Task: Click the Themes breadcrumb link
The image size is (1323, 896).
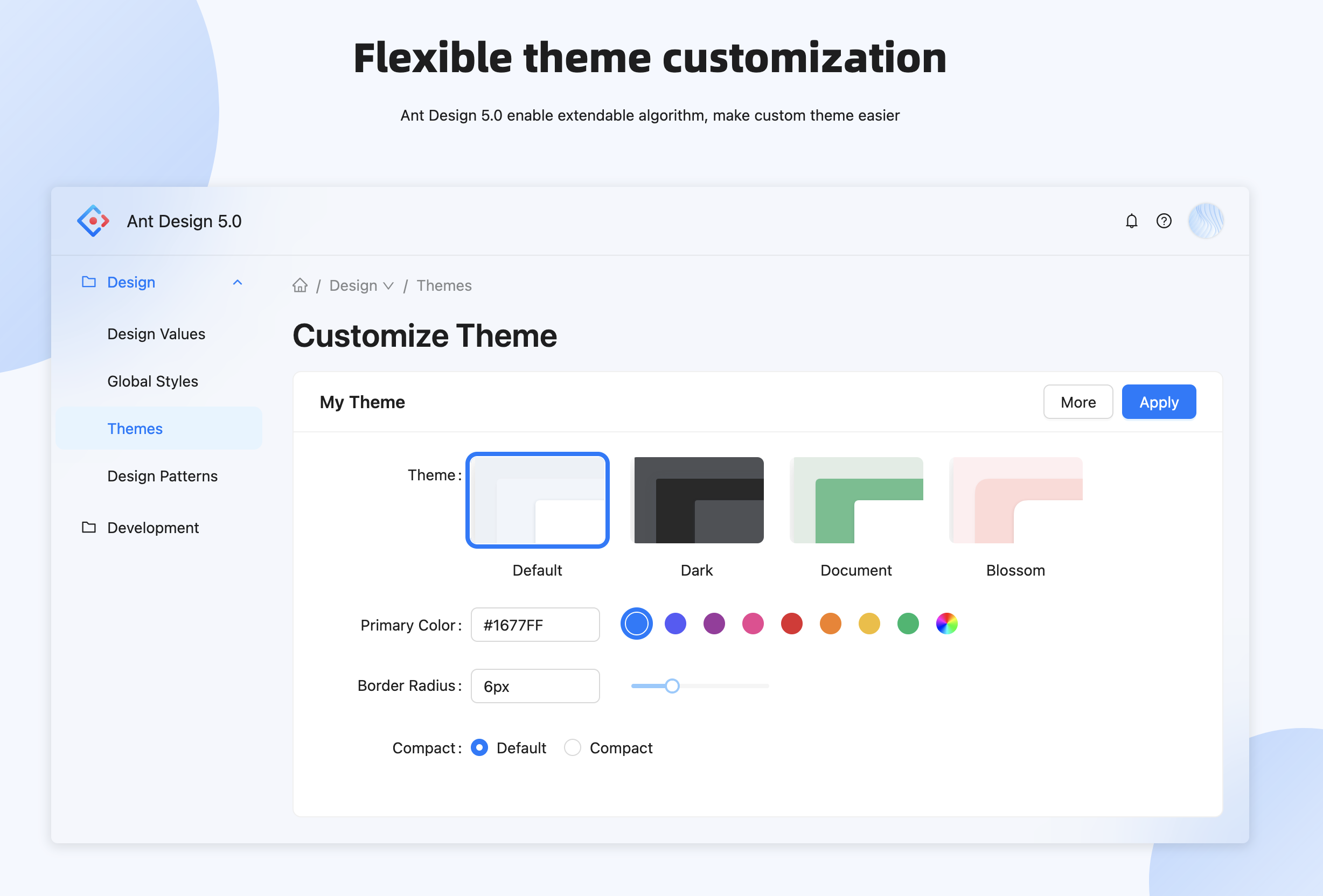Action: tap(444, 285)
